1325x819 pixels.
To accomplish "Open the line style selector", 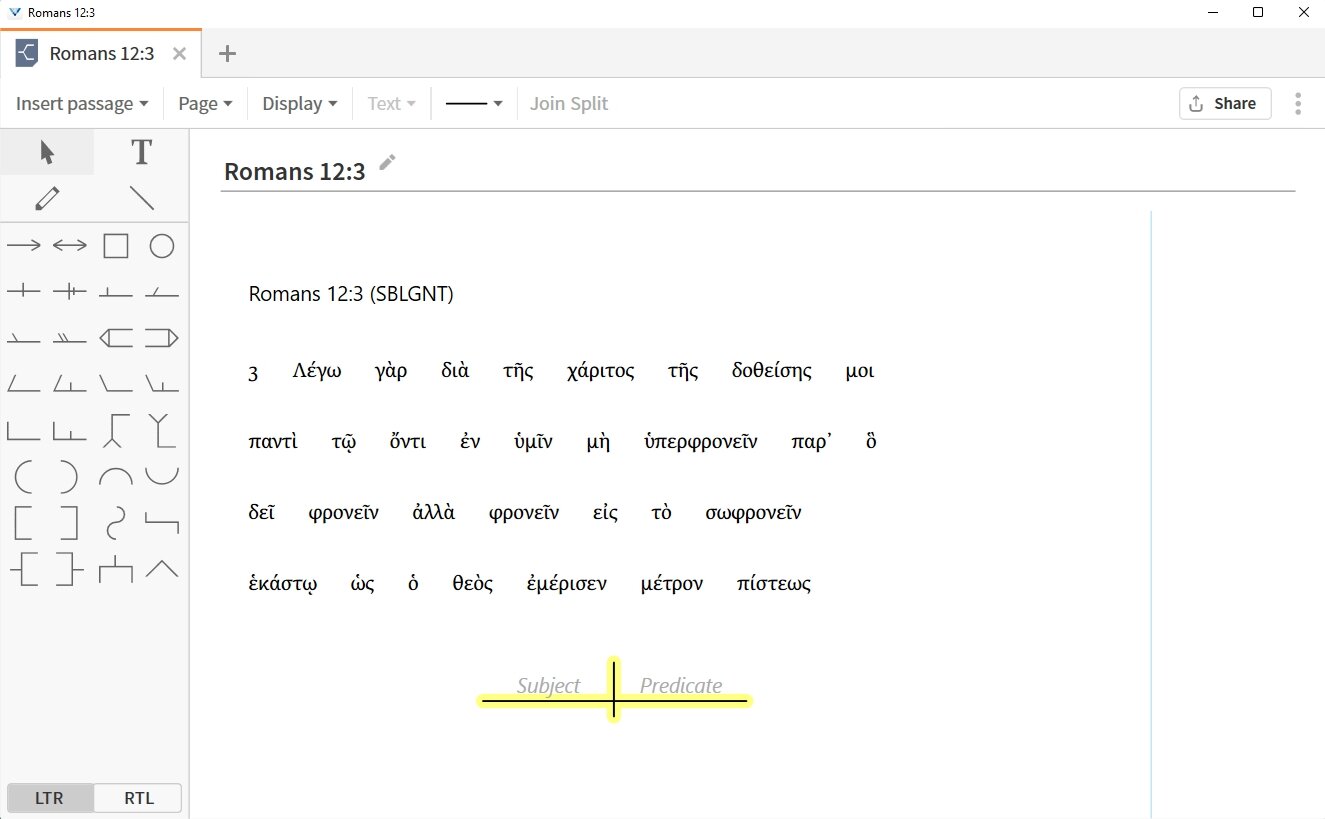I will click(473, 103).
